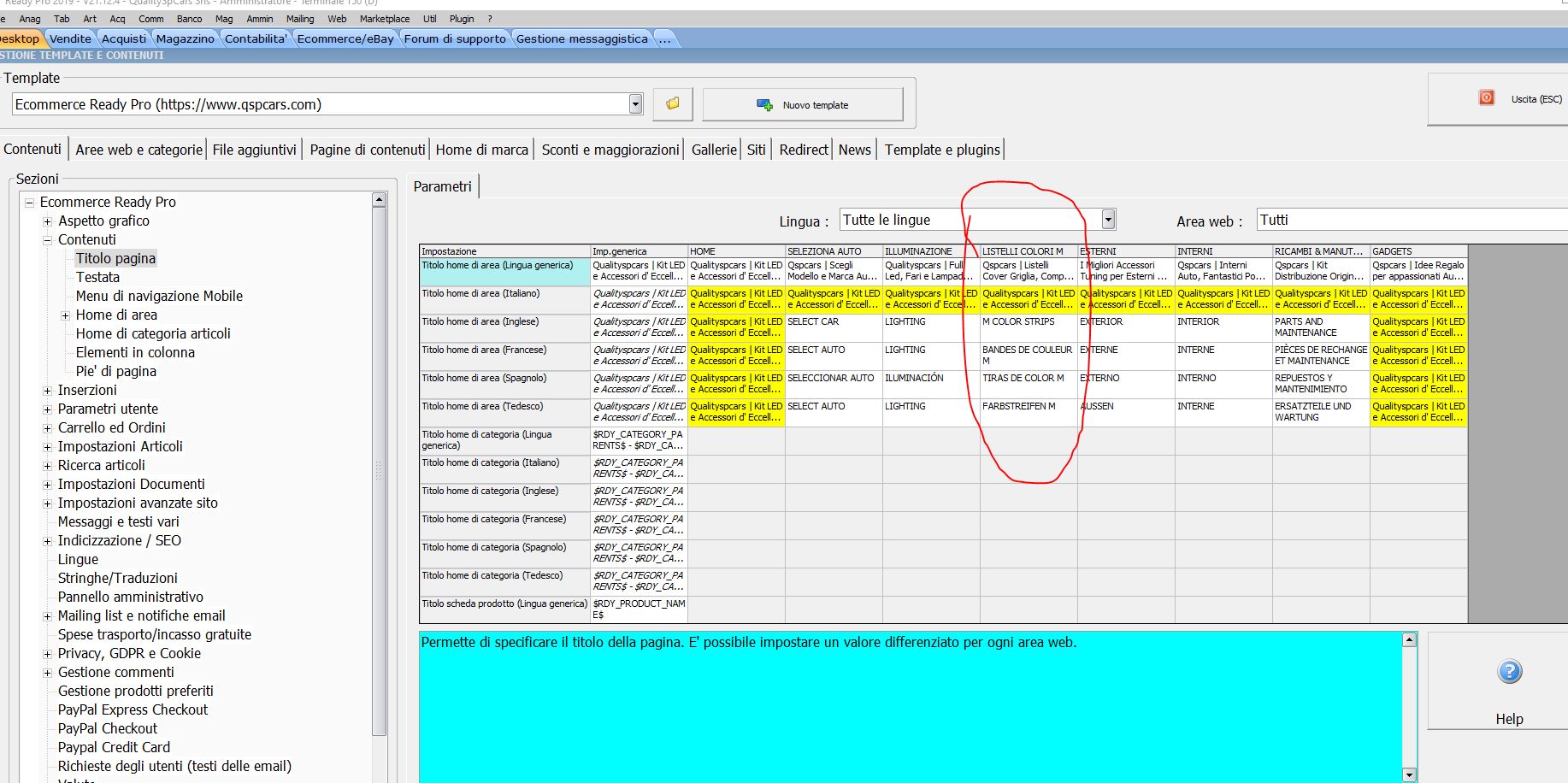Click row 'Titolo home di area (Francese)'

(x=504, y=356)
